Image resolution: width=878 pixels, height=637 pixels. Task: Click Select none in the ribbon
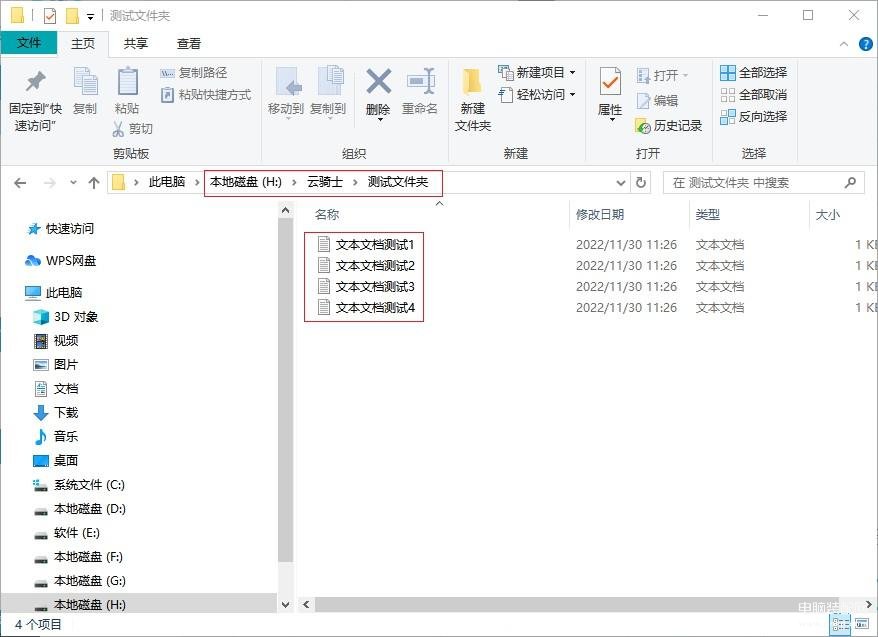click(x=753, y=95)
